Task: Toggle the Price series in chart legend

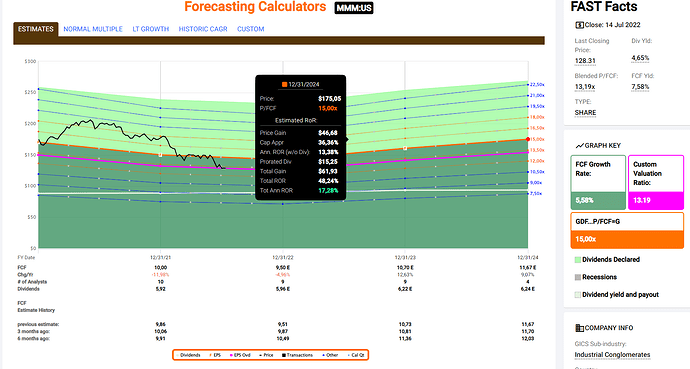Action: tap(266, 355)
